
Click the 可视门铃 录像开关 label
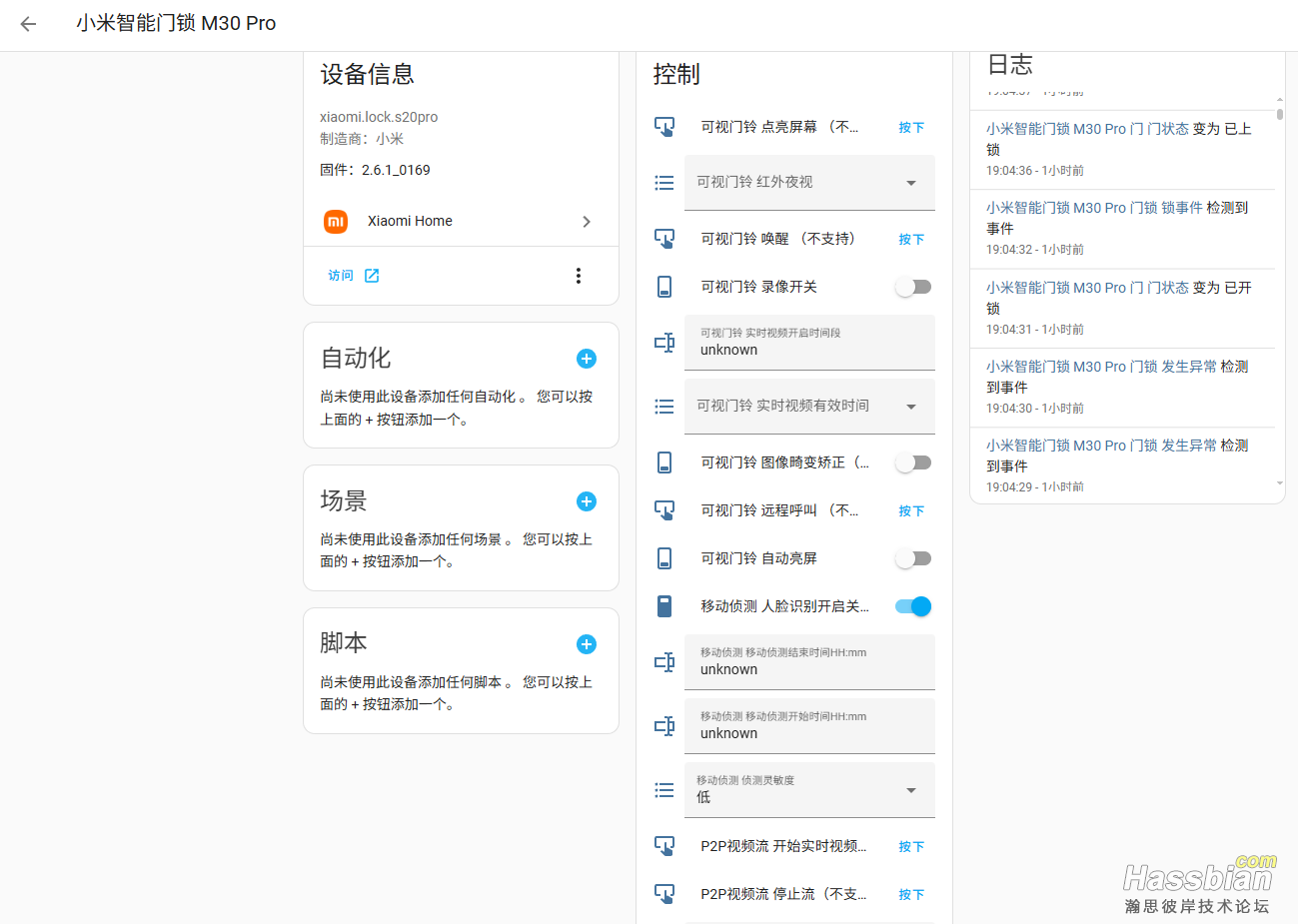pos(758,287)
